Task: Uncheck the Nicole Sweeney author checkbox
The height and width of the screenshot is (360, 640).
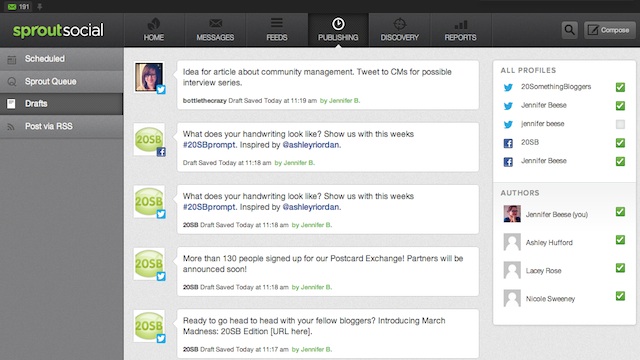Action: click(620, 296)
